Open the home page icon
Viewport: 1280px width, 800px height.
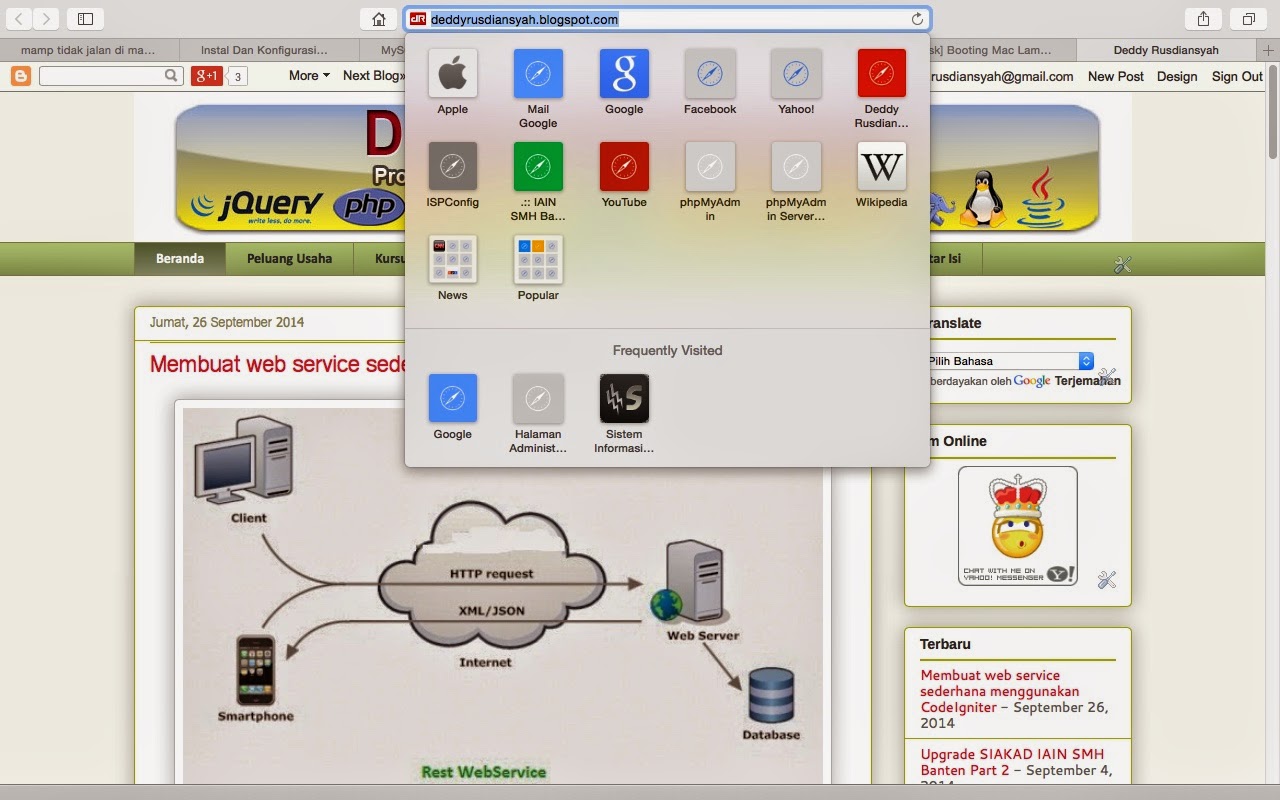point(378,19)
